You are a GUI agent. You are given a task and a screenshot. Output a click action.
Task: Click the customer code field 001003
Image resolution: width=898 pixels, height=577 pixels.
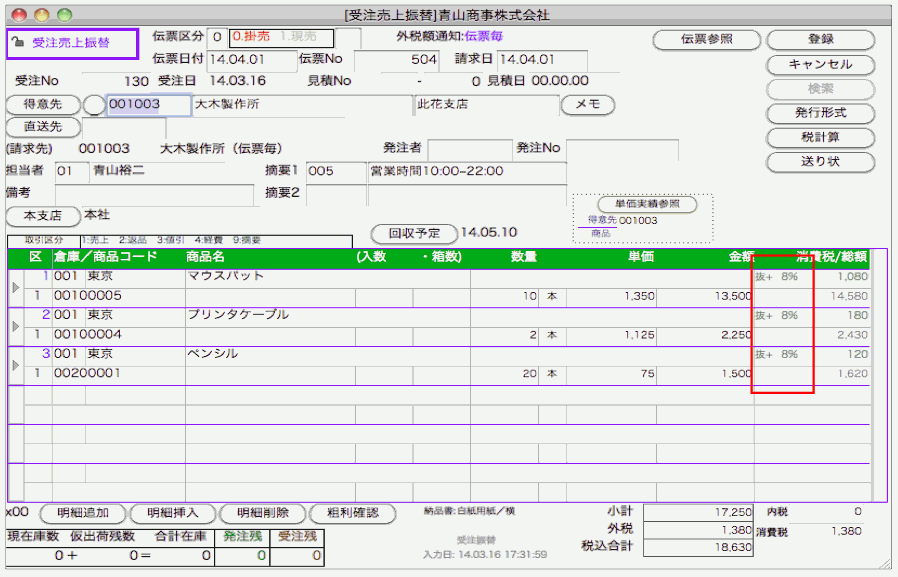[149, 105]
